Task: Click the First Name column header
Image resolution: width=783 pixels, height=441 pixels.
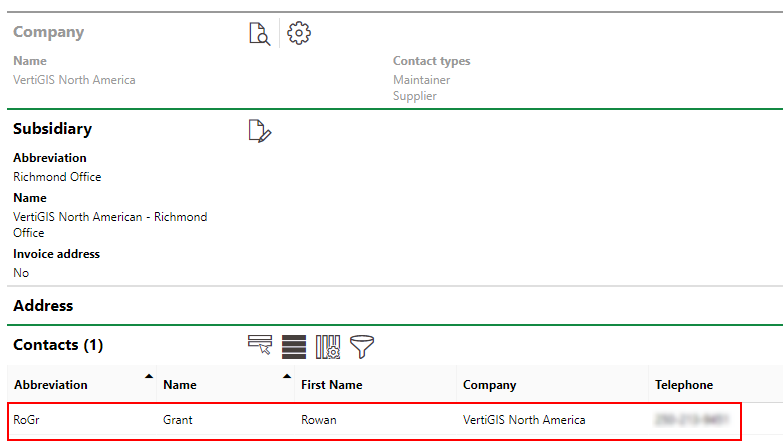Action: [x=331, y=385]
